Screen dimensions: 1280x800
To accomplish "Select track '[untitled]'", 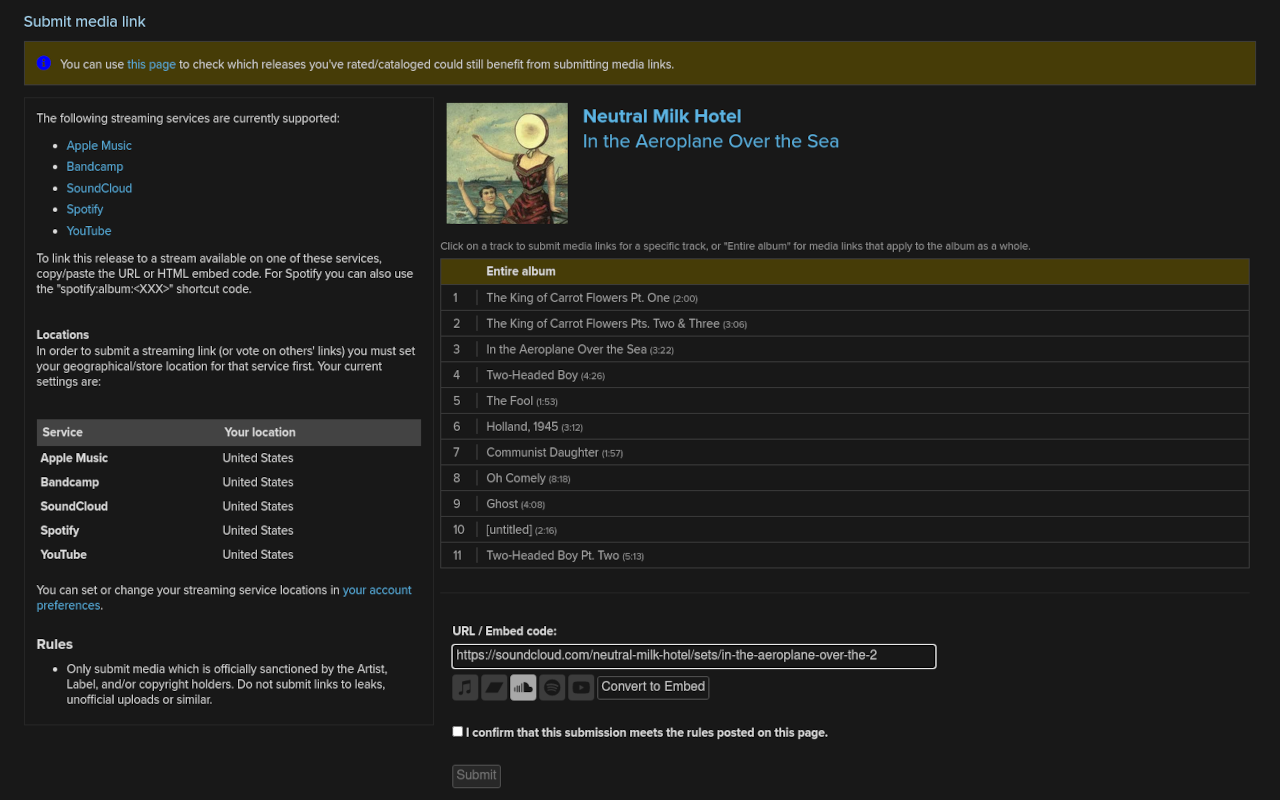I will pos(845,530).
